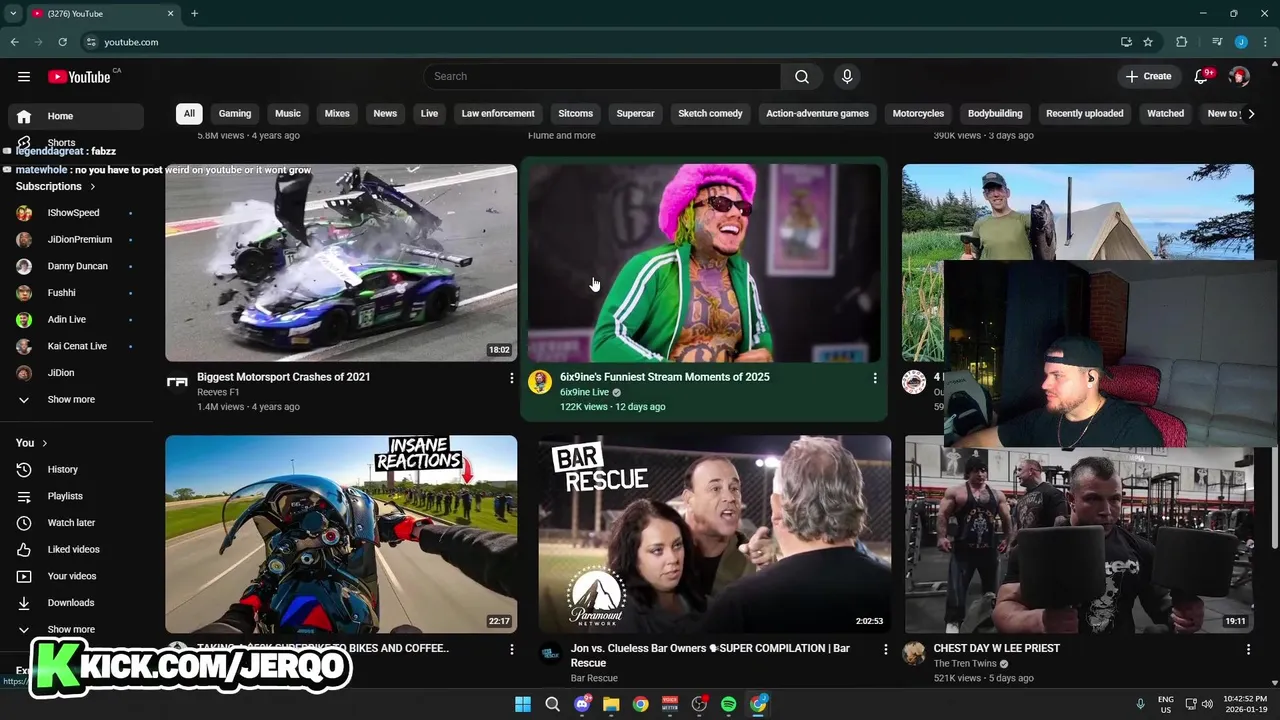Select the Supercar chip
The width and height of the screenshot is (1280, 720).
click(x=635, y=114)
